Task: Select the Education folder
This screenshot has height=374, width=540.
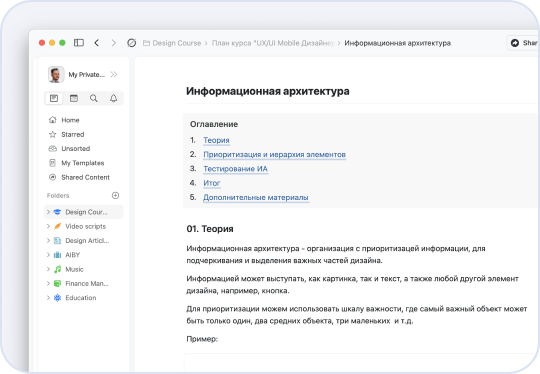Action: point(81,298)
